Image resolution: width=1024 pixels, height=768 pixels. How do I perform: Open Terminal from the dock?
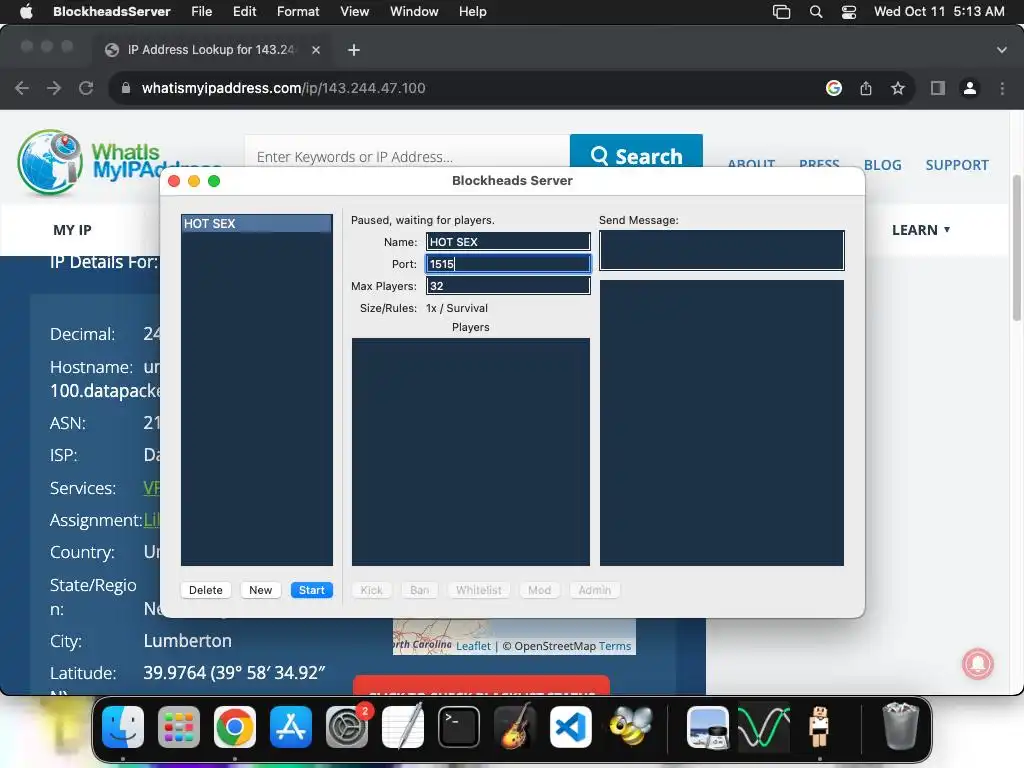458,727
